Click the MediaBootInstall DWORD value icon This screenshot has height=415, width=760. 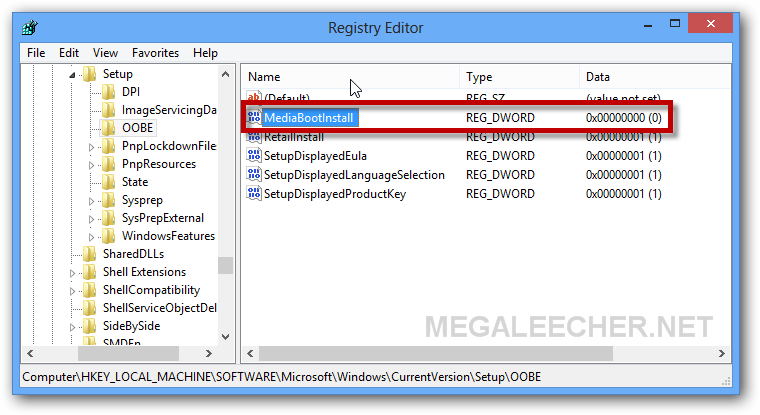pyautogui.click(x=254, y=117)
